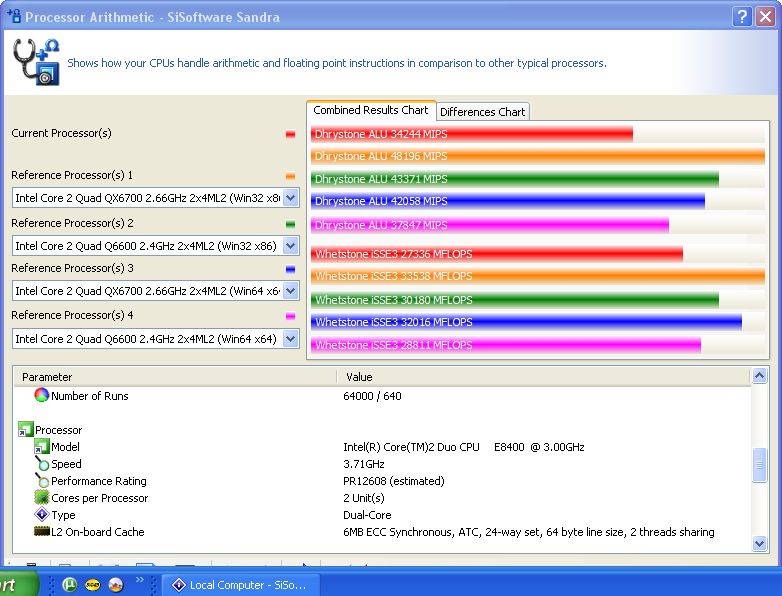Click the 64000 / 640 value
This screenshot has width=782, height=596.
[x=372, y=396]
